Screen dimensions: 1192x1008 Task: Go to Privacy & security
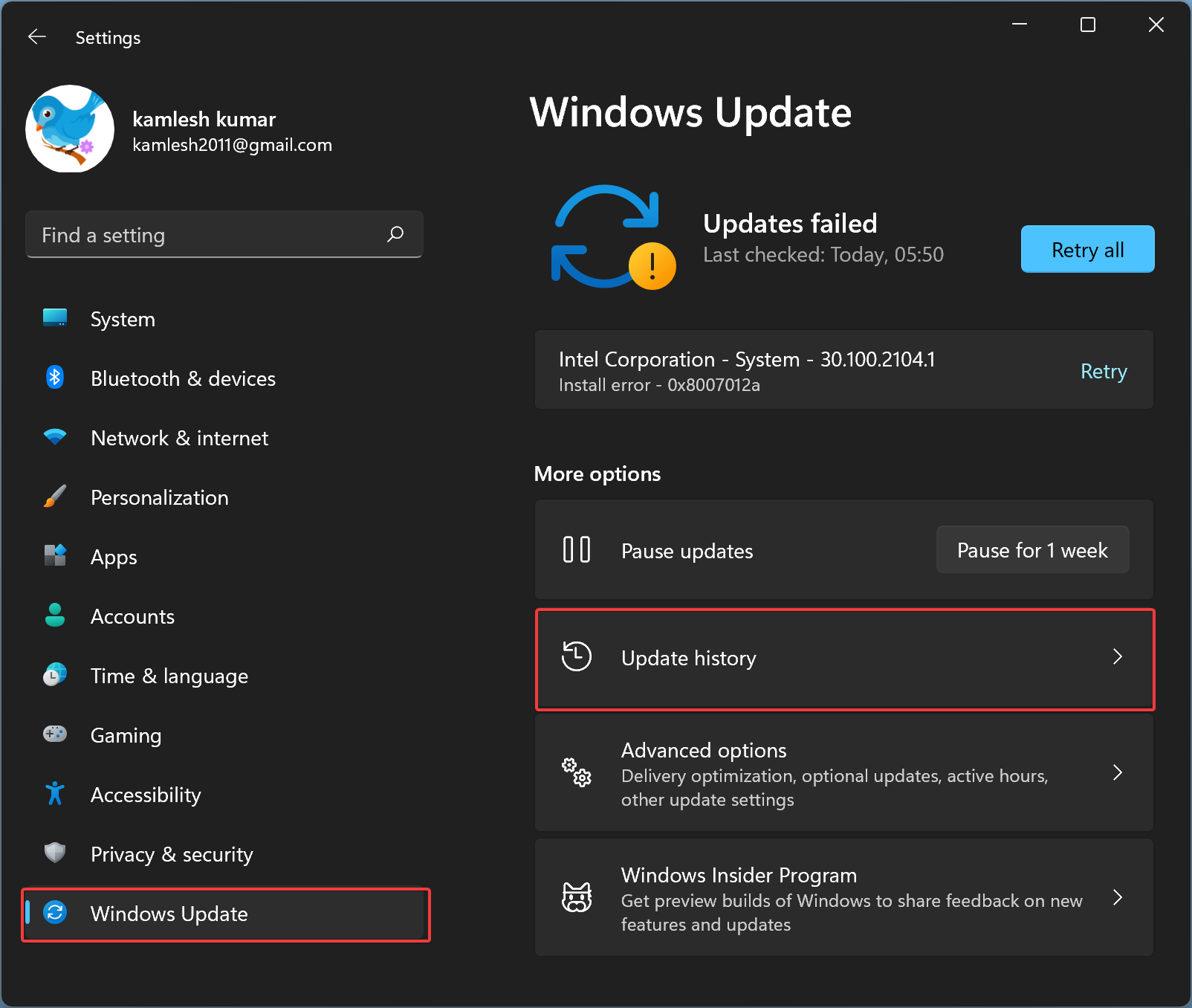[x=224, y=854]
